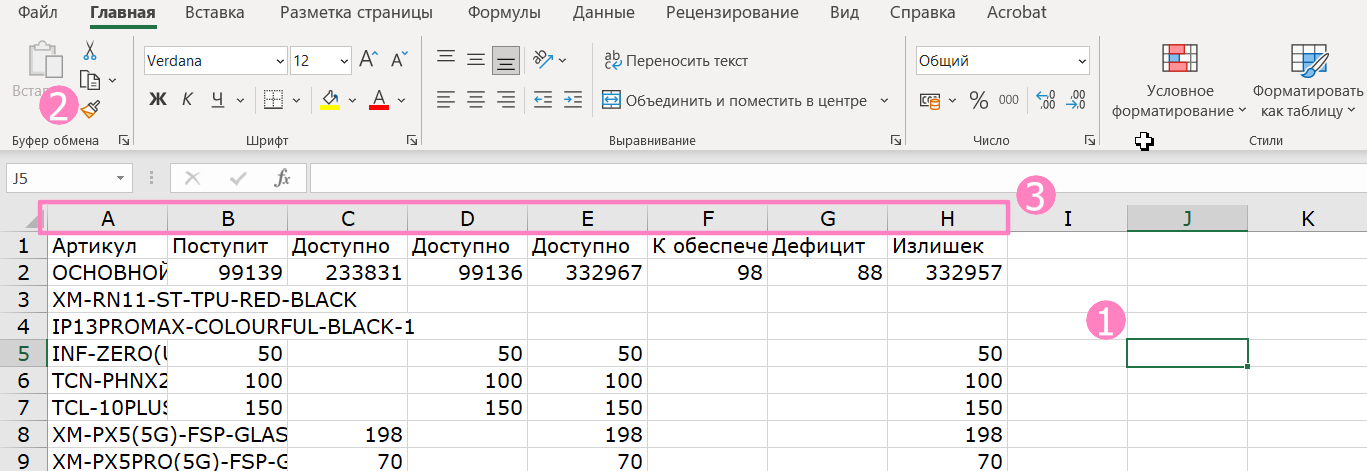Apply yellow fill color bucket
The image size is (1367, 471).
(x=330, y=99)
